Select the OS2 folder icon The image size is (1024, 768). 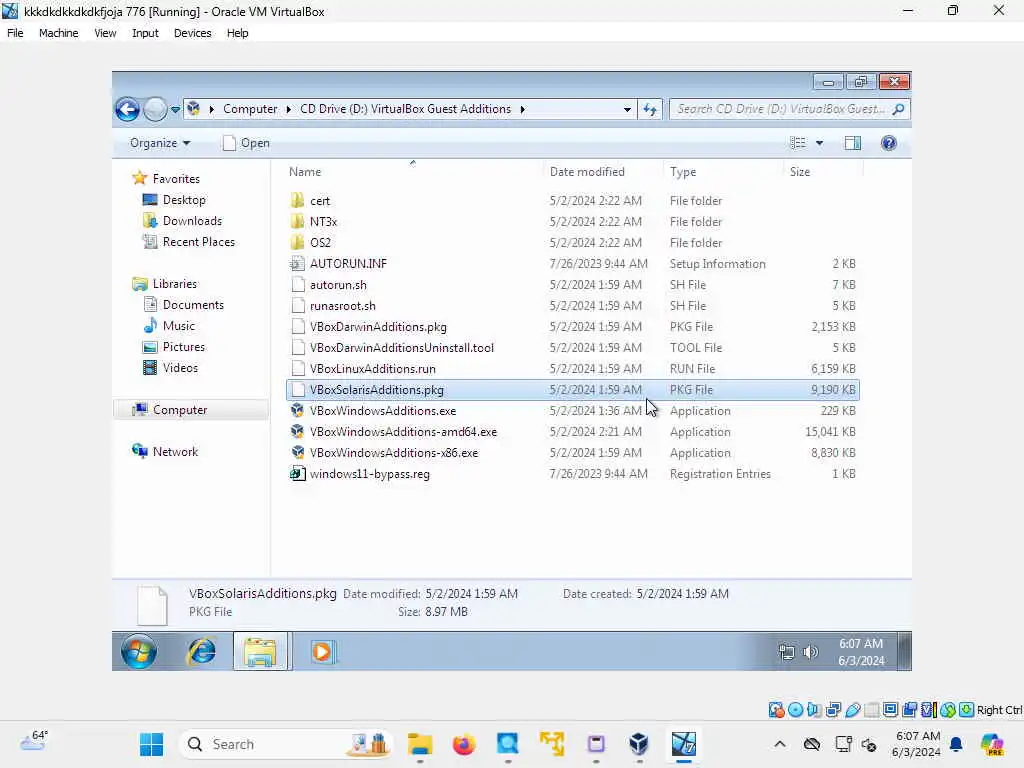297,242
